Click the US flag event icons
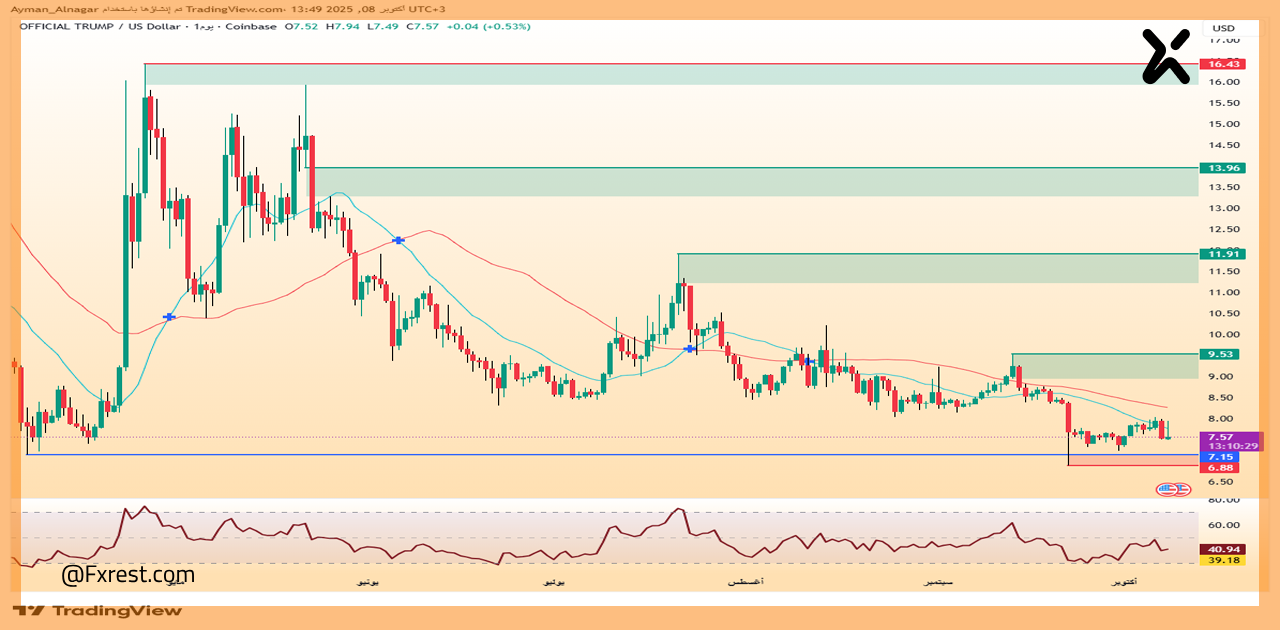The image size is (1280, 630). tap(1174, 489)
